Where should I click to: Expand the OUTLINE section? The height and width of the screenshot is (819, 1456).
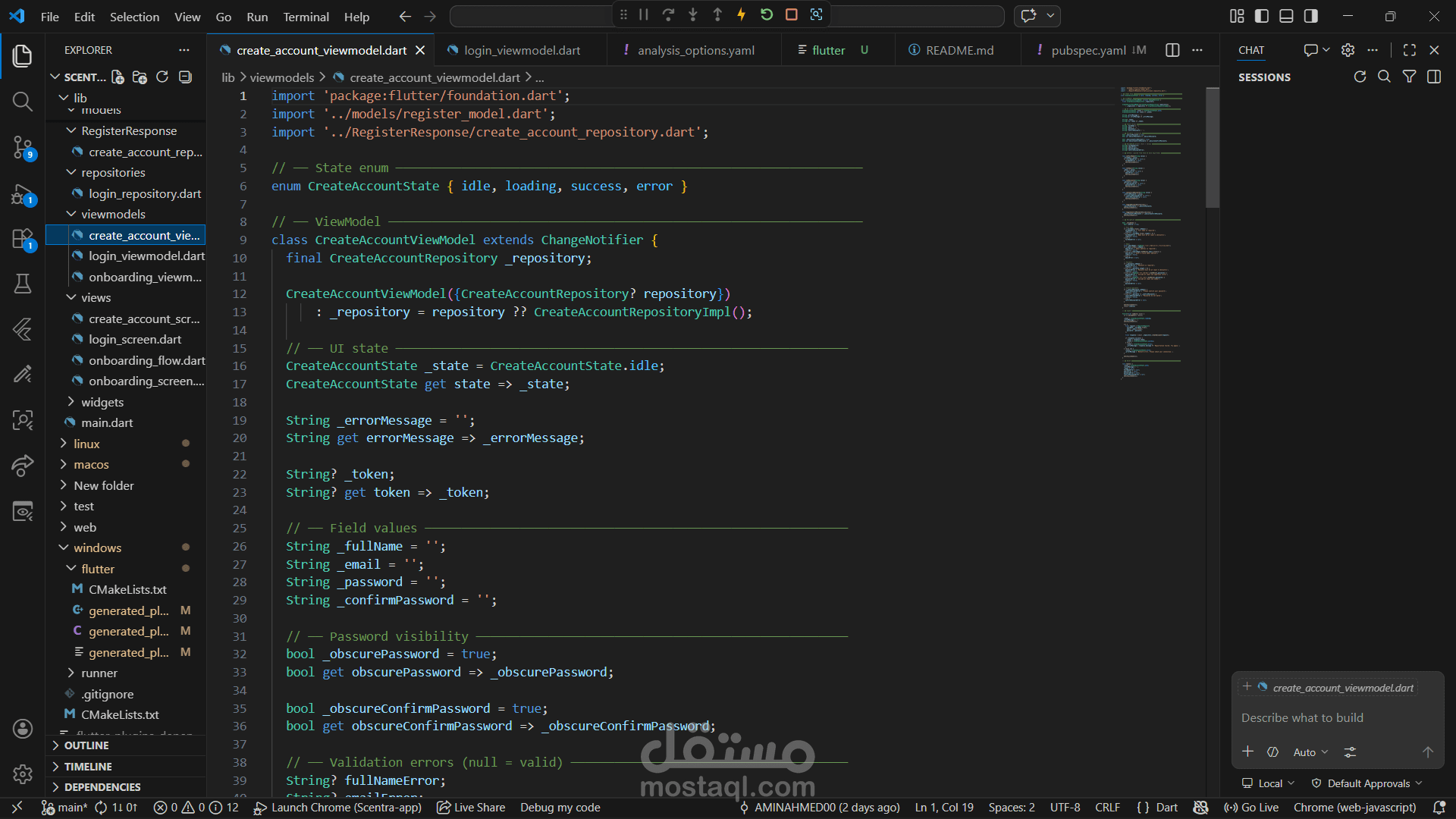86,745
